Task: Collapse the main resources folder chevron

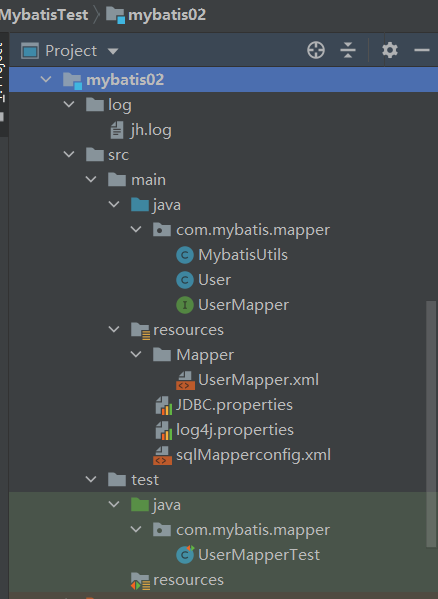Action: coord(114,329)
